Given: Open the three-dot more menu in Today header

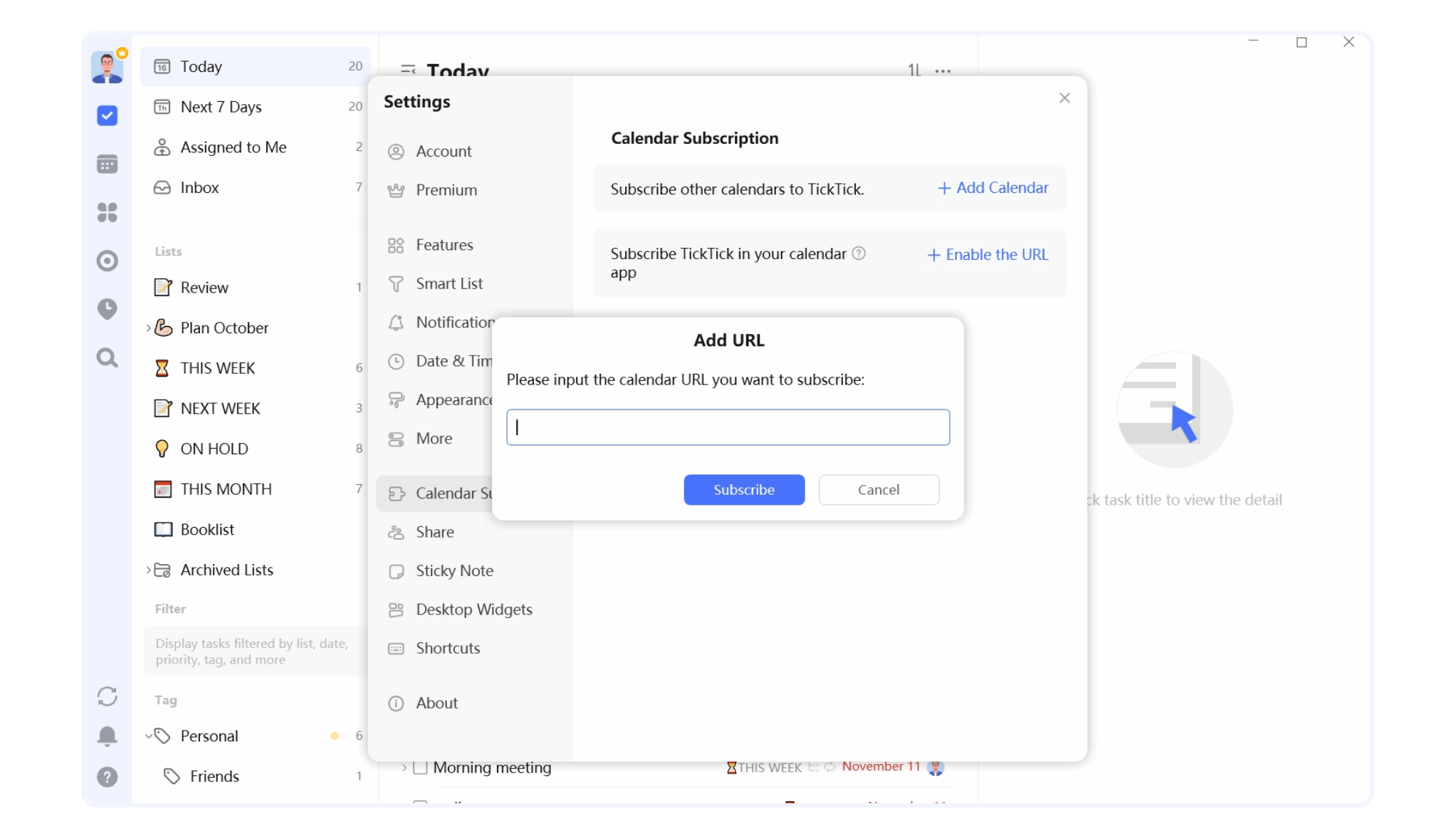Looking at the screenshot, I should [x=943, y=70].
